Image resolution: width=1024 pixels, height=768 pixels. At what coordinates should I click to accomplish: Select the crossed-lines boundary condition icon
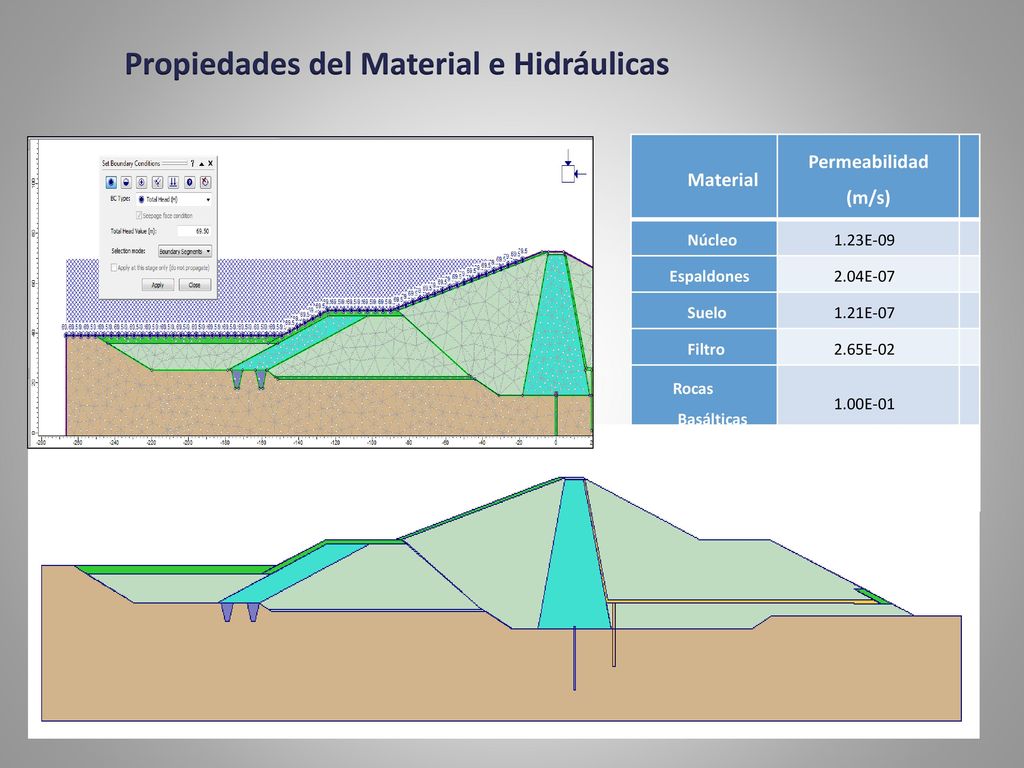[x=157, y=182]
